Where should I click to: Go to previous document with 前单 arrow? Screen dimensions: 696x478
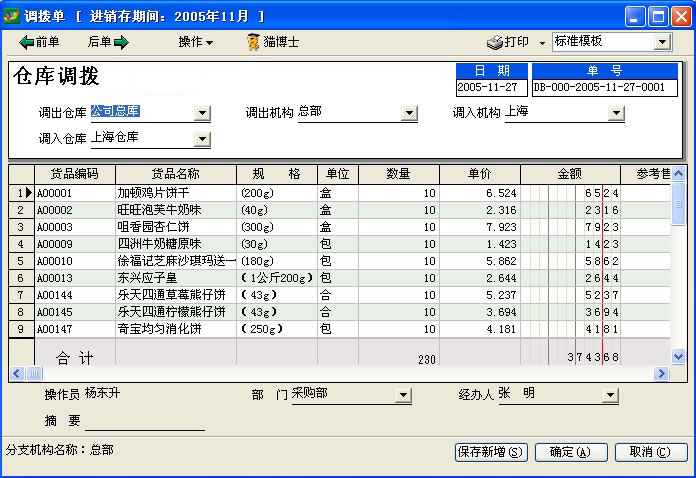pyautogui.click(x=38, y=42)
